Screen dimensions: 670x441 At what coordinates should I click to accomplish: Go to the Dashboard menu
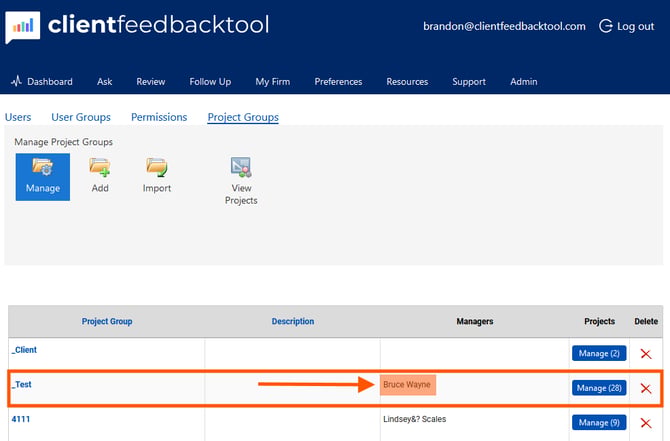point(42,82)
